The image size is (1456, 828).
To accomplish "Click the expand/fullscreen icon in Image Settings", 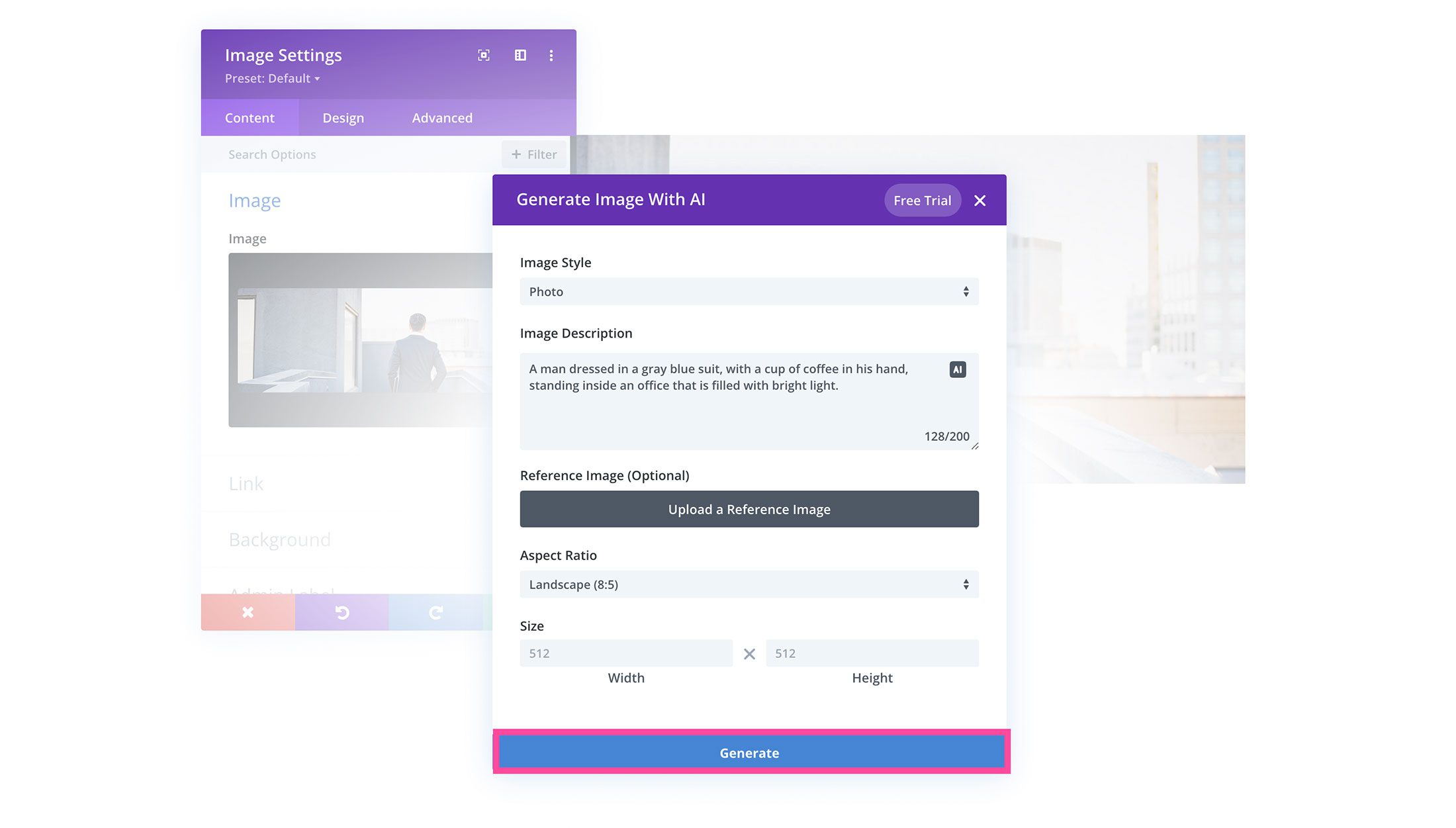I will pos(484,55).
